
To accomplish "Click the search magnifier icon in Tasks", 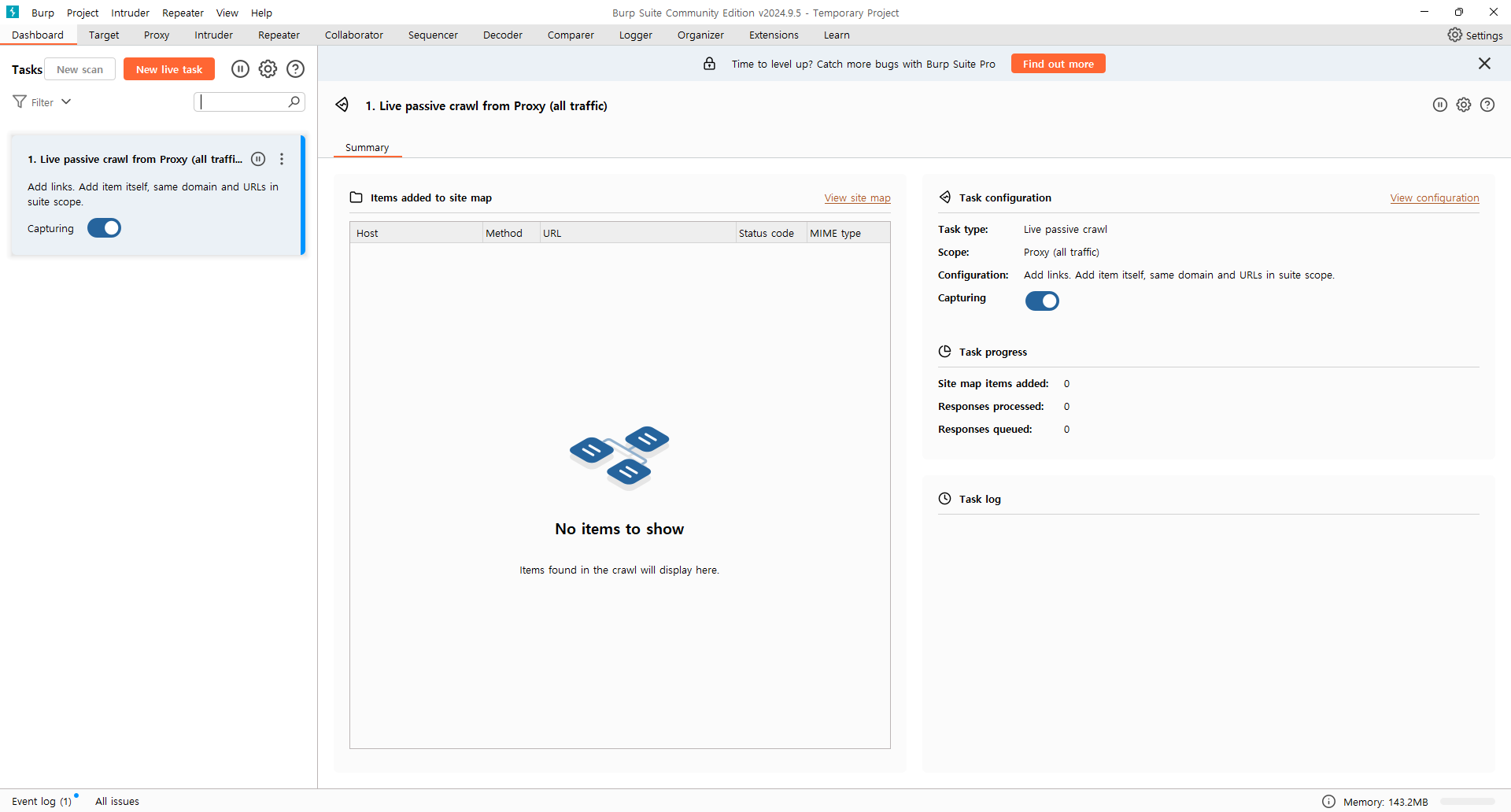I will [x=294, y=101].
